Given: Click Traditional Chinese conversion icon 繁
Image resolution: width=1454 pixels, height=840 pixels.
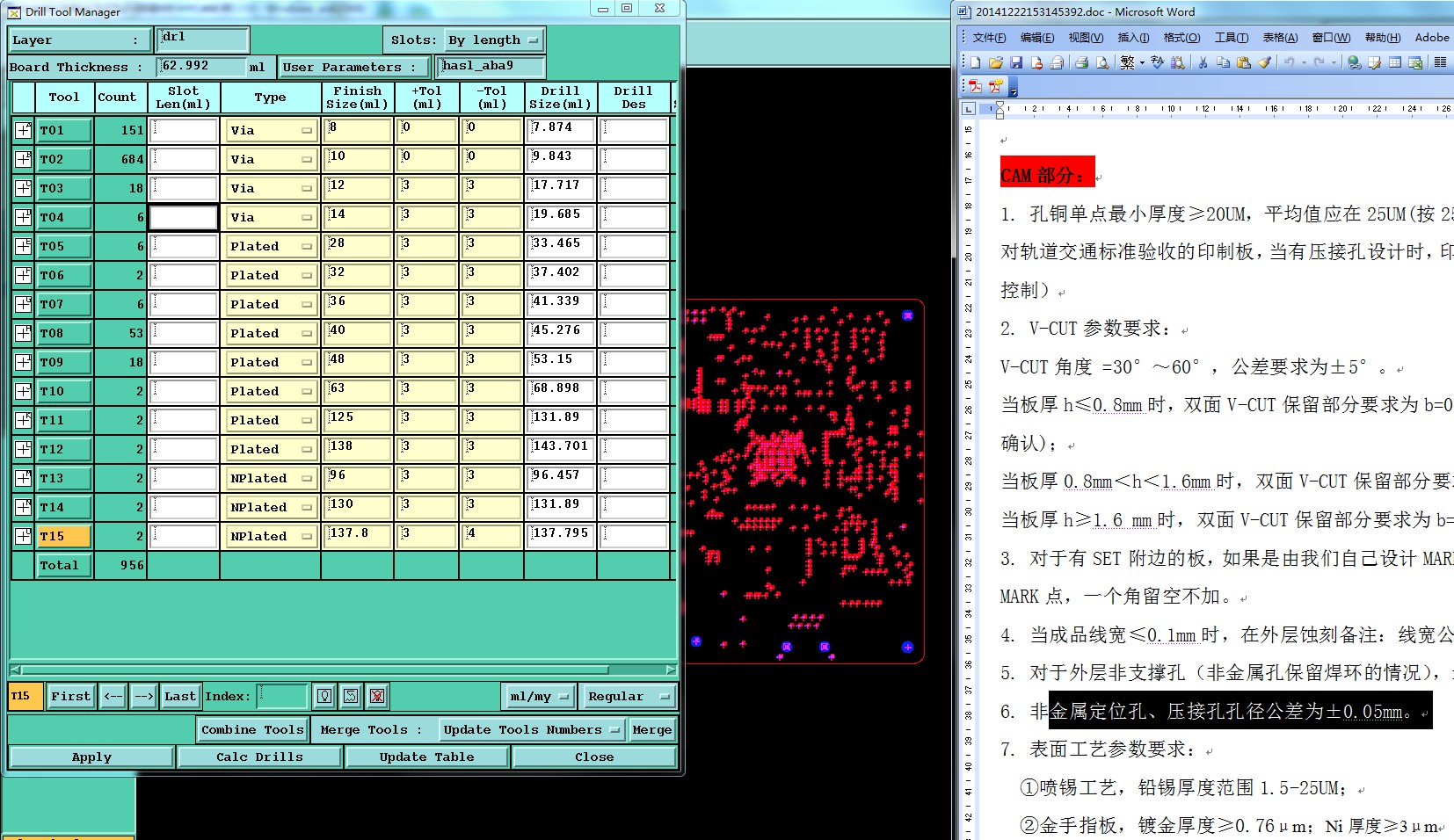Looking at the screenshot, I should tap(1128, 62).
